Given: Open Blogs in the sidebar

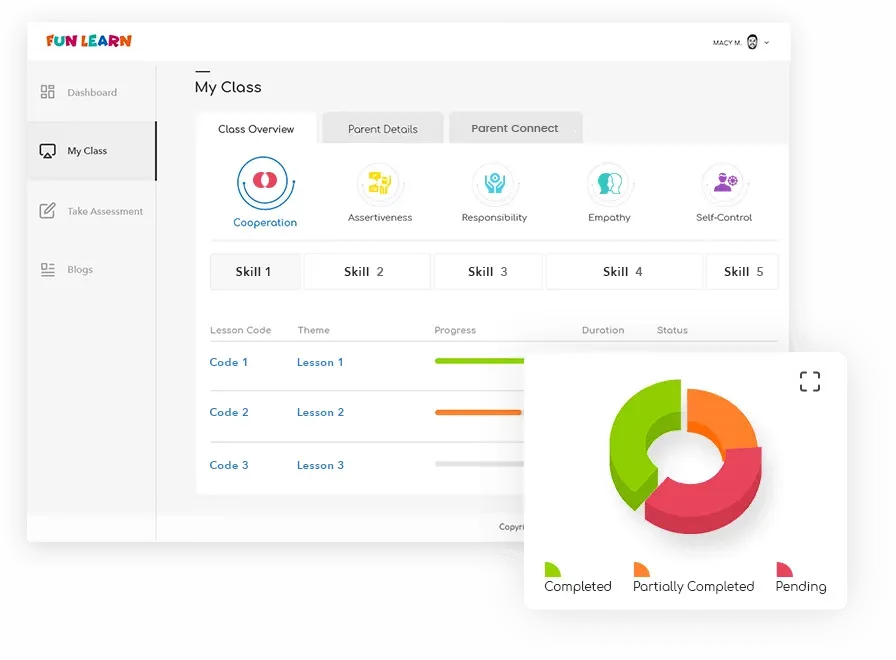Looking at the screenshot, I should pyautogui.click(x=80, y=270).
